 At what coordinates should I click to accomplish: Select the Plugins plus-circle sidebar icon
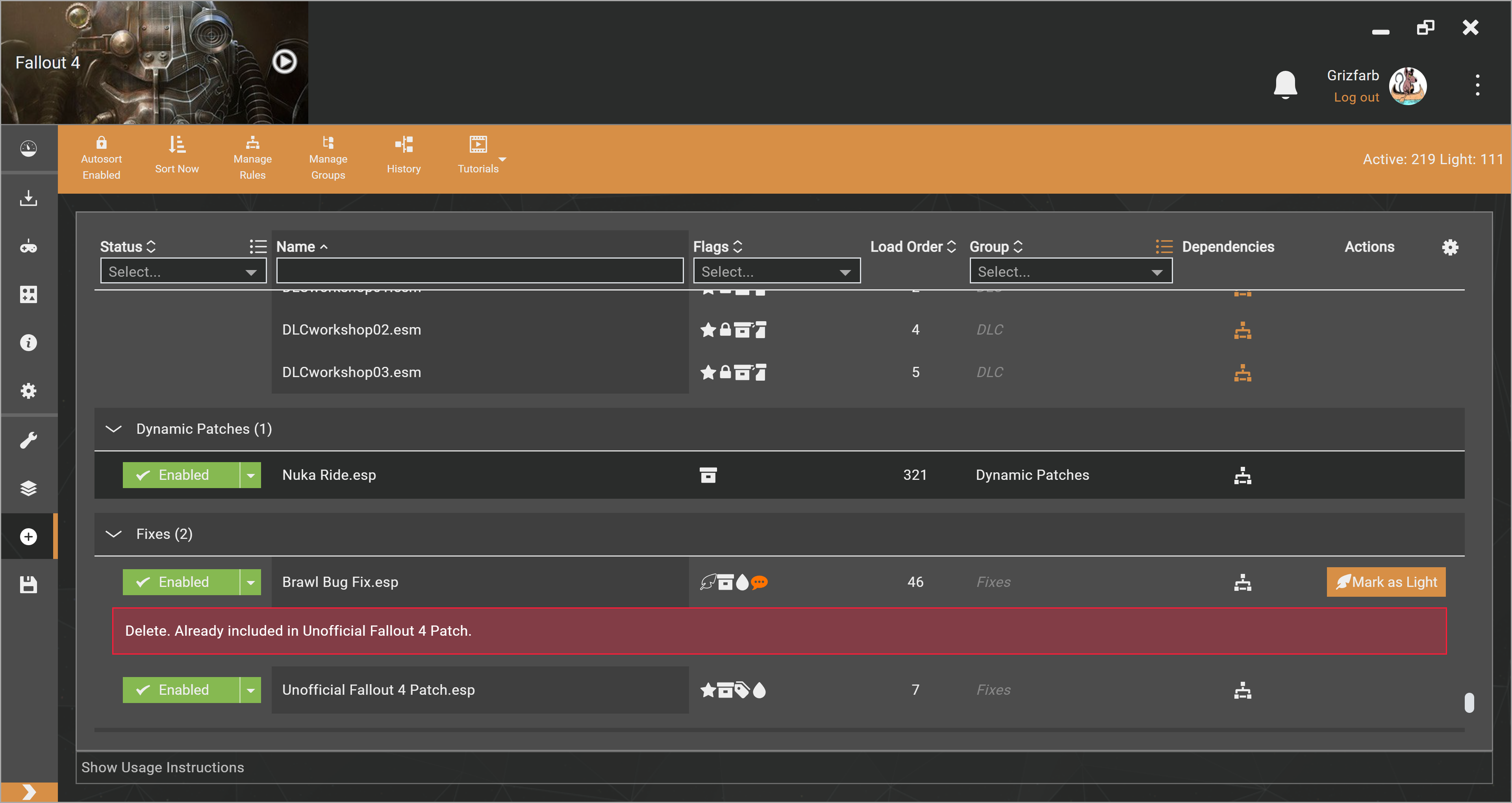point(28,537)
